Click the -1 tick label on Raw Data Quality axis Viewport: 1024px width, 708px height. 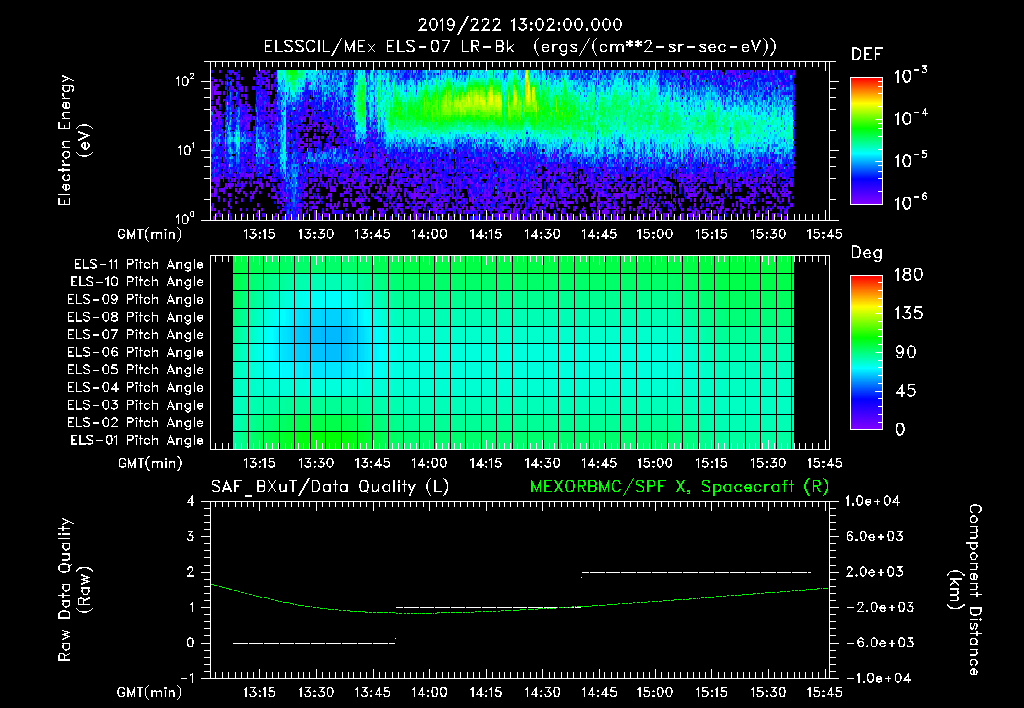tap(187, 678)
